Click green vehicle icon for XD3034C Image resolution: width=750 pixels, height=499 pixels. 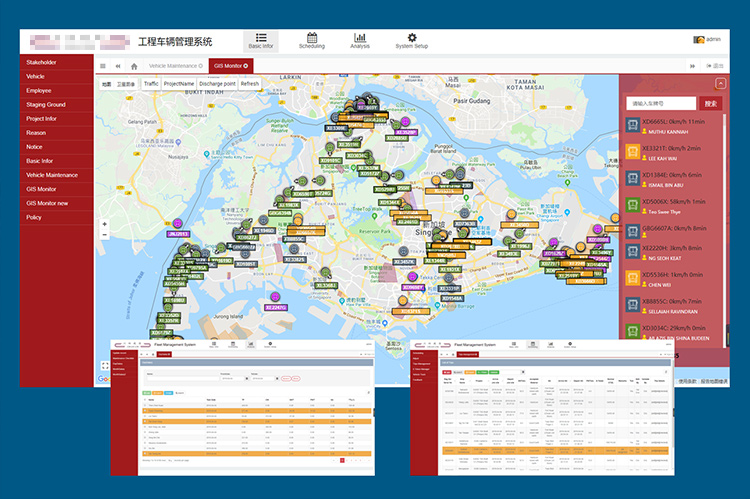pos(633,332)
